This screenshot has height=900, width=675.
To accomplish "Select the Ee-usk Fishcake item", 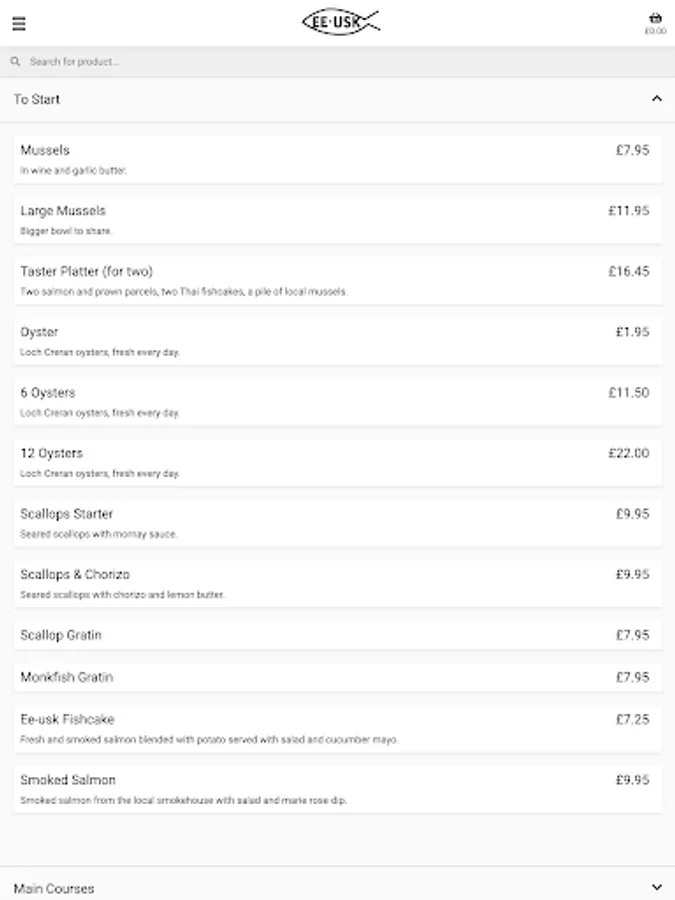I will point(337,728).
